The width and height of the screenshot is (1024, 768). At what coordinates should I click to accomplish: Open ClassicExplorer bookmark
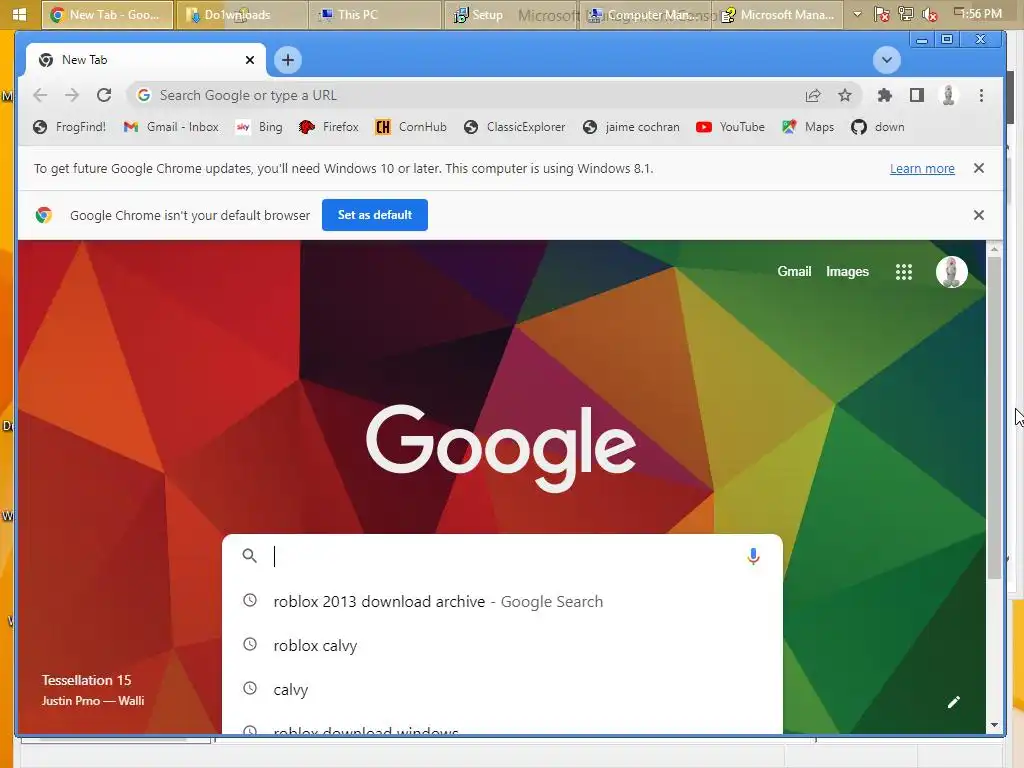tap(515, 127)
